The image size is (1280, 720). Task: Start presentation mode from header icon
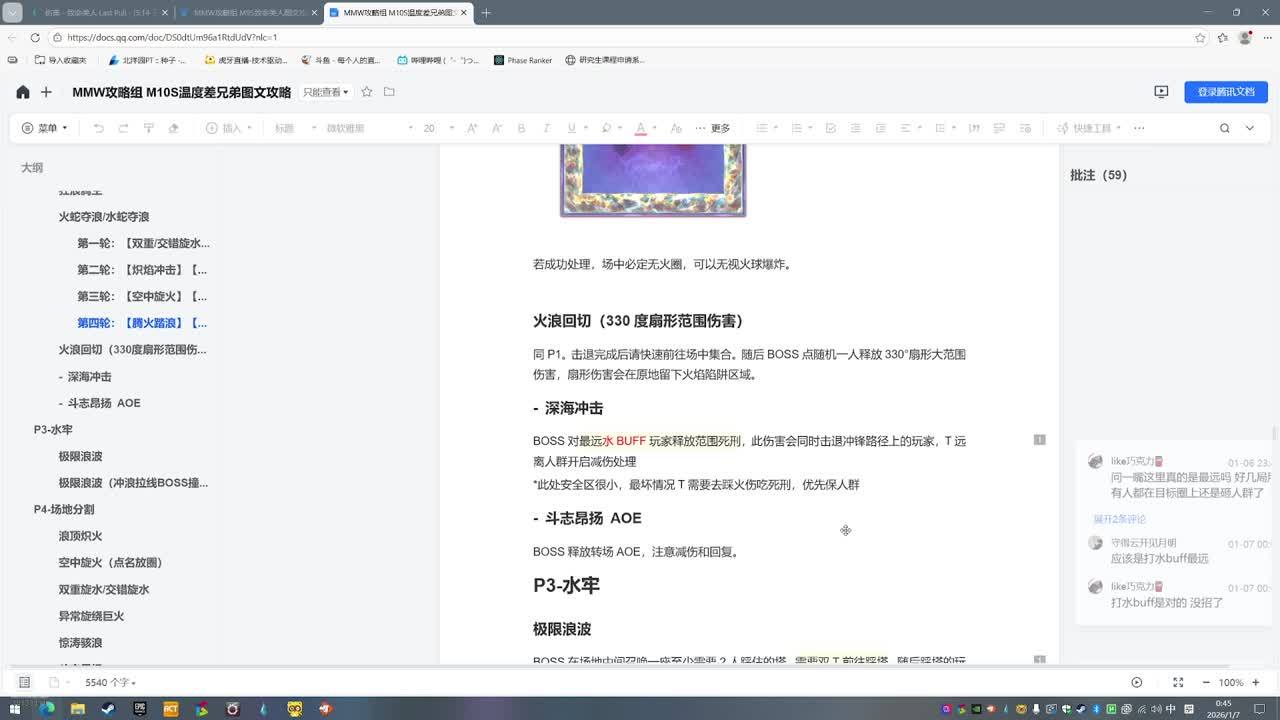pos(1161,92)
